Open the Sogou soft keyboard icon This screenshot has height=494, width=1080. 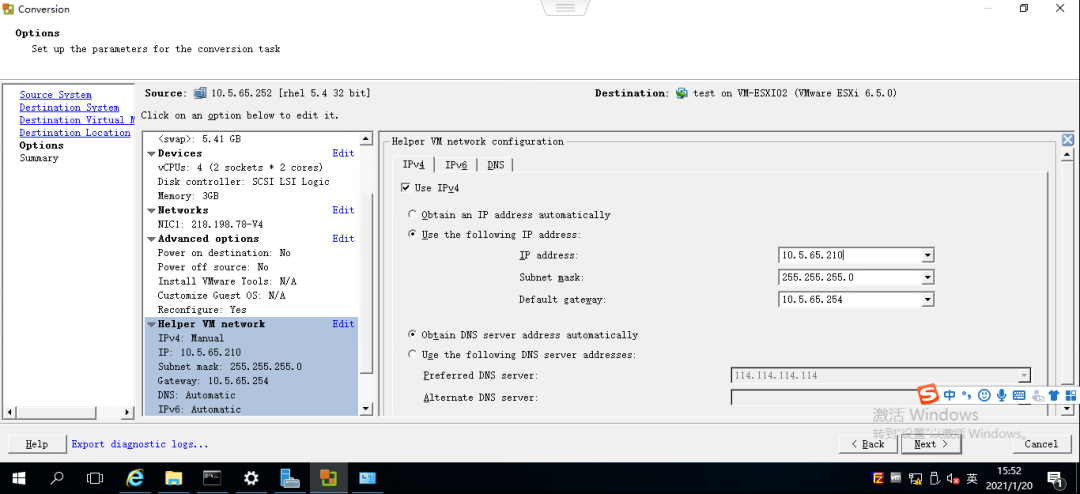pyautogui.click(x=1019, y=395)
